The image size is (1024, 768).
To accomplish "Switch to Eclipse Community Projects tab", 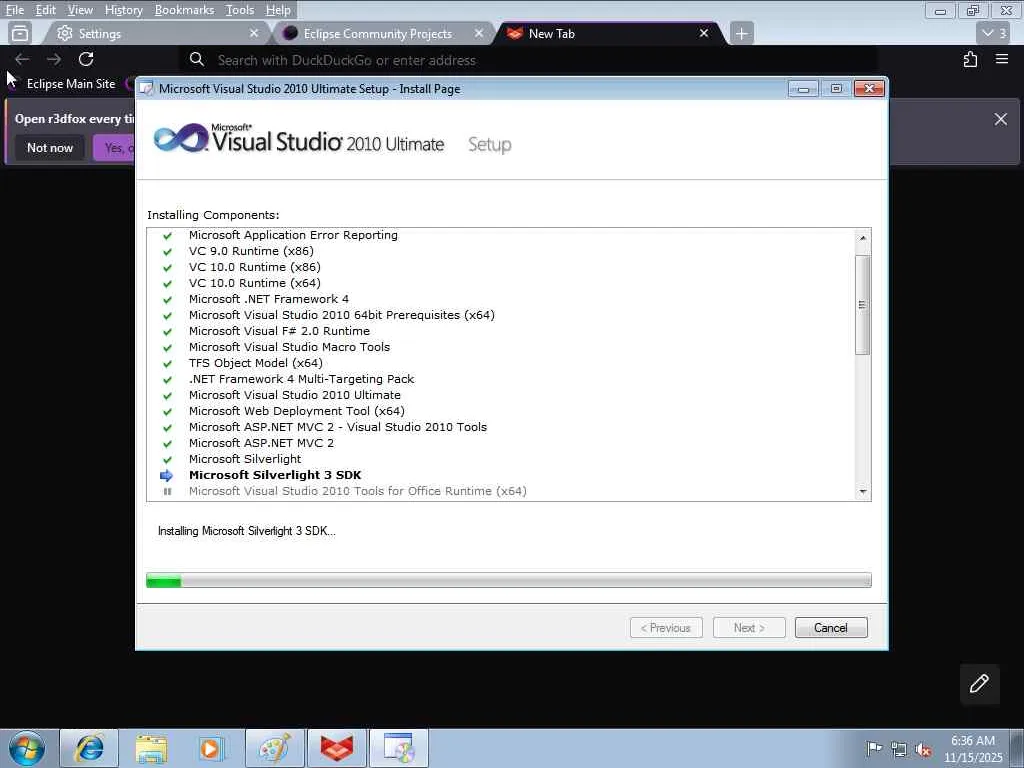I will [x=385, y=33].
